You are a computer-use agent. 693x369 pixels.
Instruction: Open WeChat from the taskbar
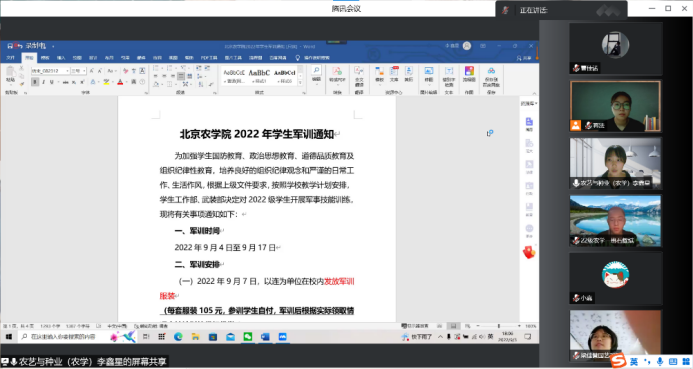pyautogui.click(x=248, y=337)
